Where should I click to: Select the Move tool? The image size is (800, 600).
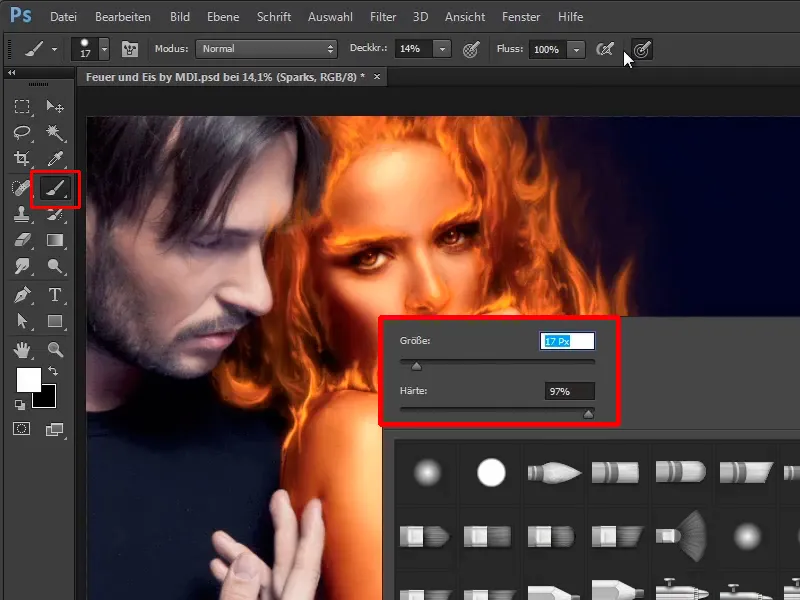55,106
